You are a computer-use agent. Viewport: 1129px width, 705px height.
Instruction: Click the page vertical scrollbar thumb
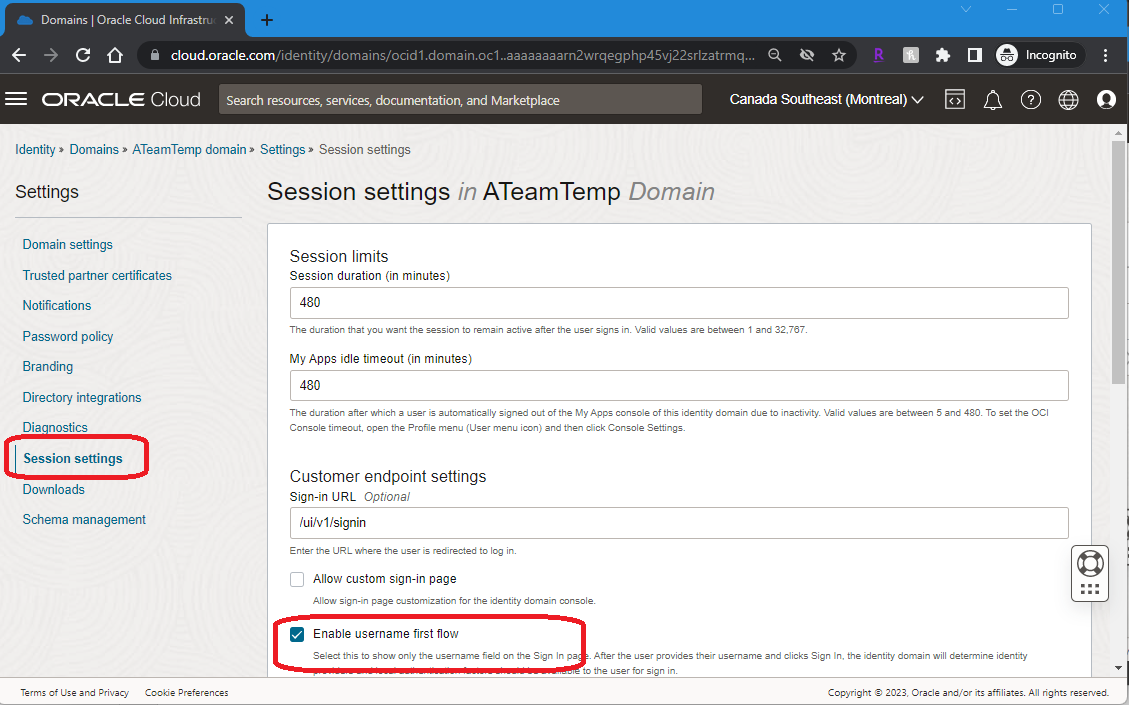1117,263
